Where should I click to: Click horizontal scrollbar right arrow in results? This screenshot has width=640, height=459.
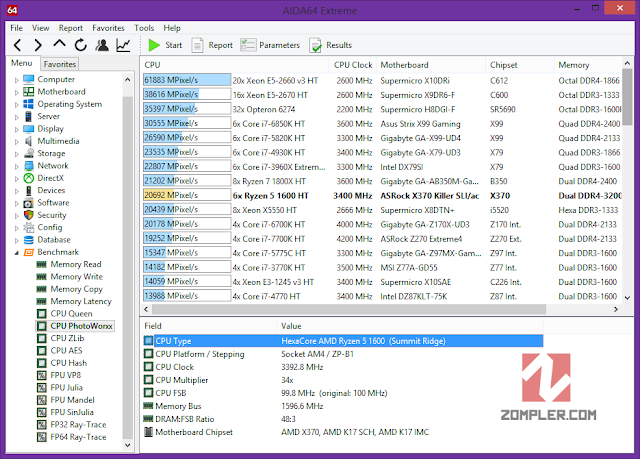point(616,309)
